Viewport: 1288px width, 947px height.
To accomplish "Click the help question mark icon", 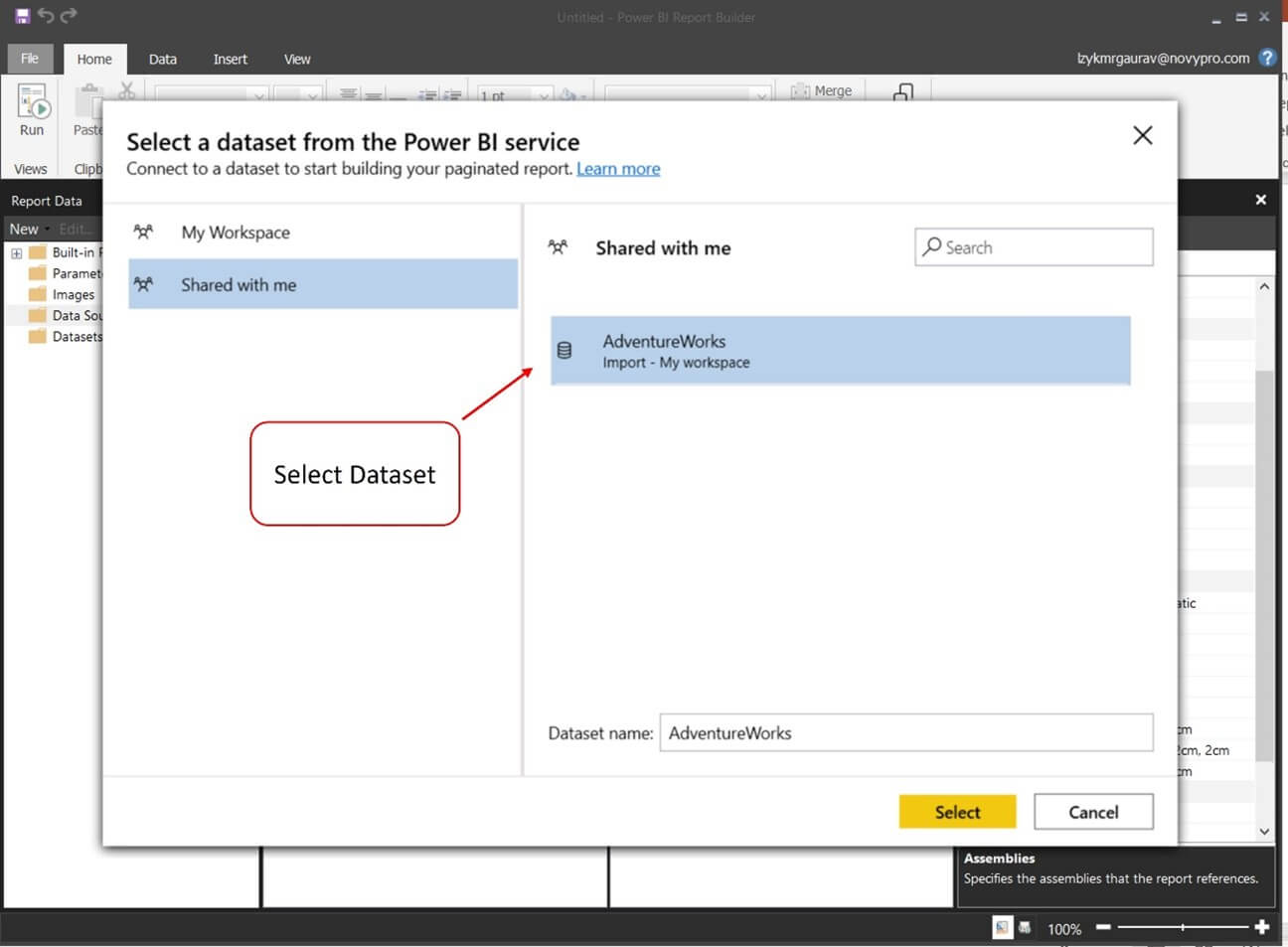I will click(1267, 58).
